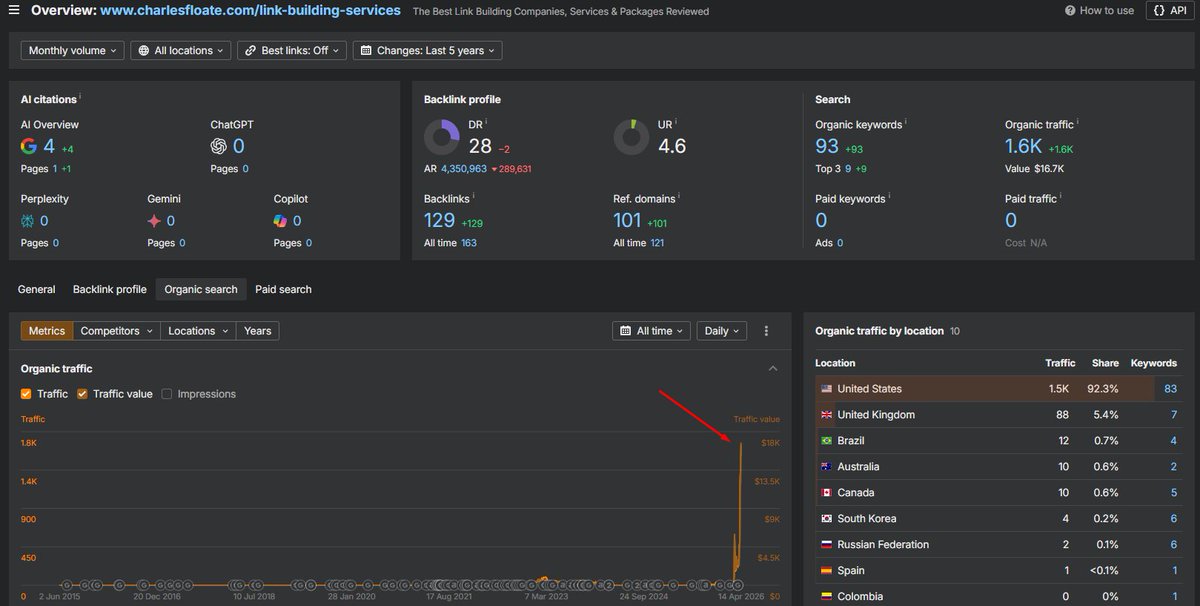Screen dimensions: 1200x606
Task: Uncheck the Traffic checkbox
Action: click(x=27, y=394)
